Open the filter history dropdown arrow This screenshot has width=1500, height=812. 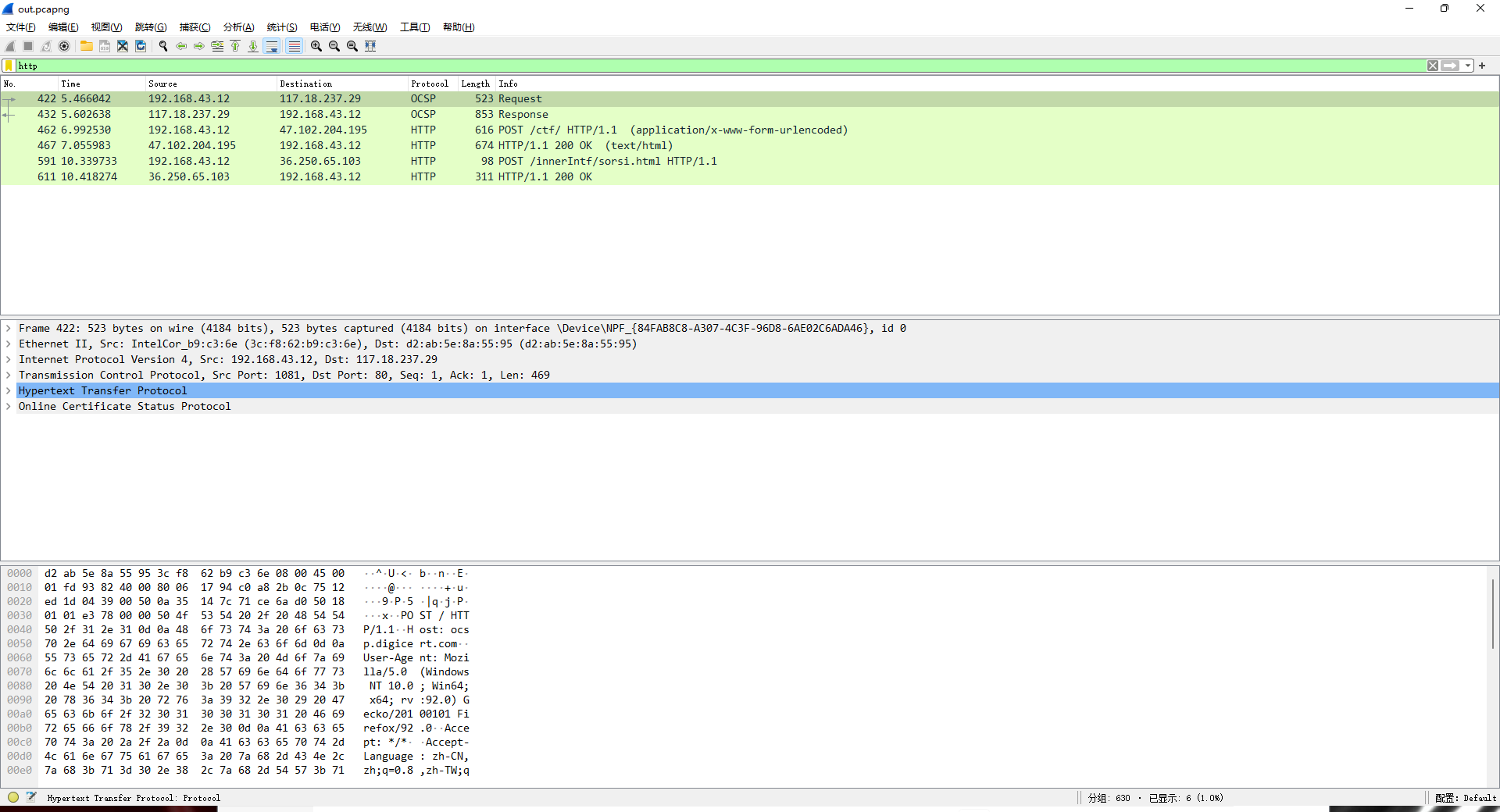click(1468, 66)
